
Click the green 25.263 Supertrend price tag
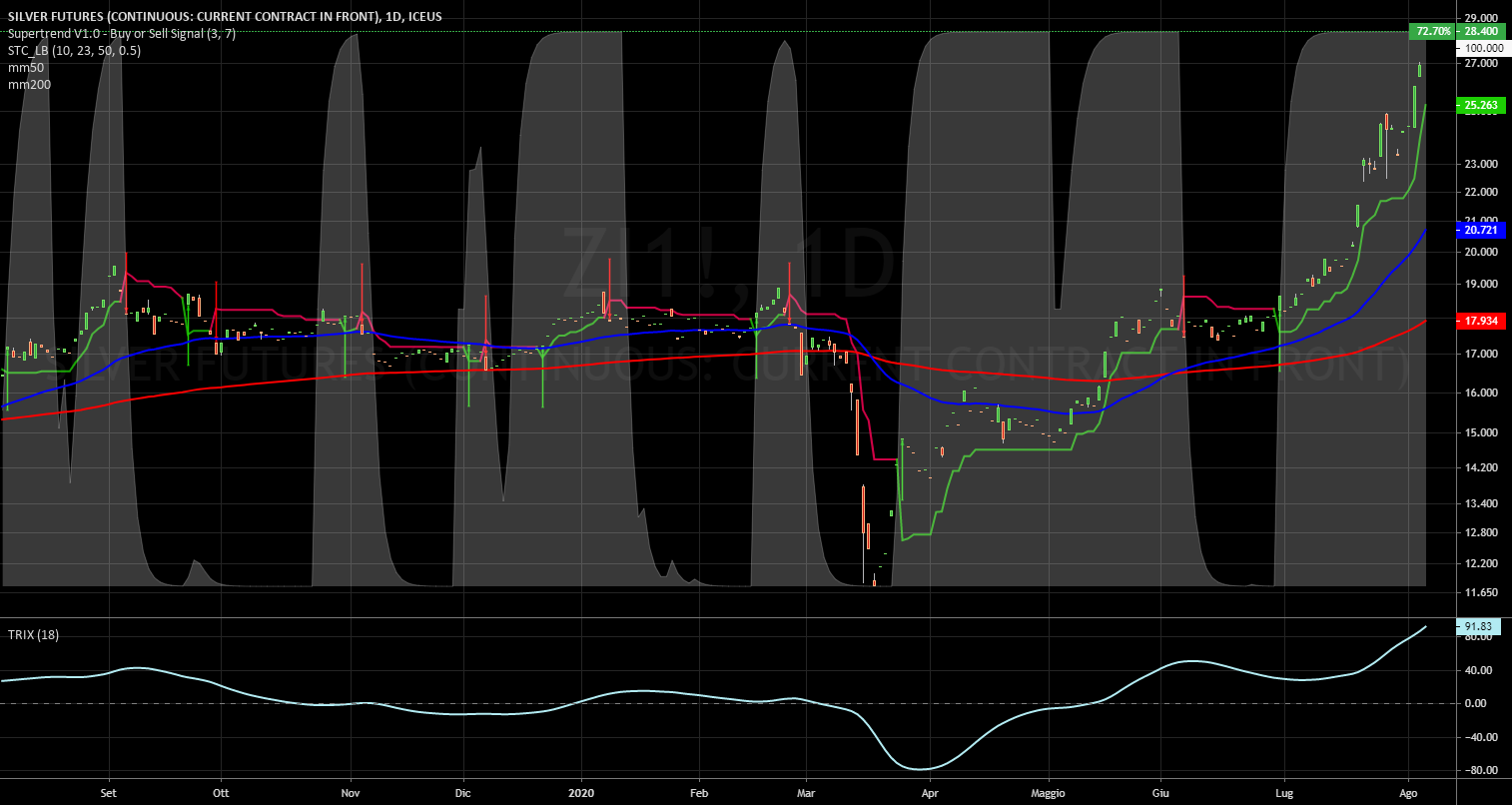coord(1481,104)
